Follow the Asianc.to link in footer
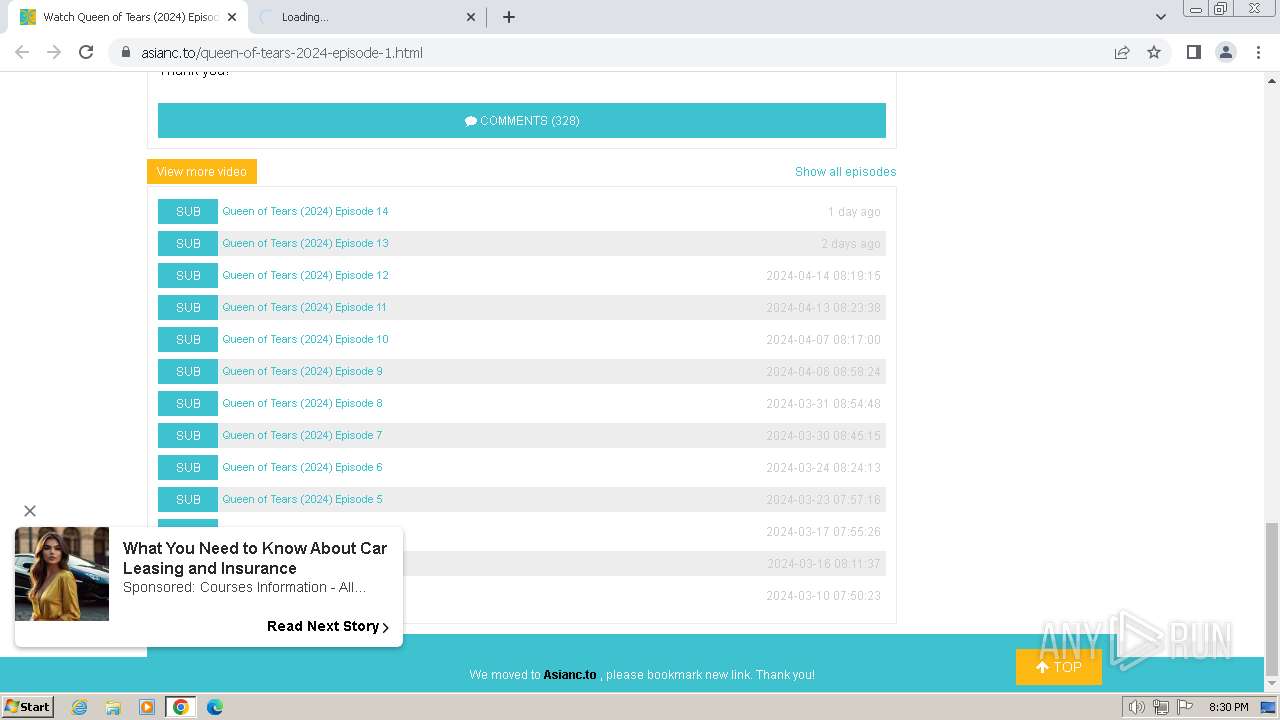The height and width of the screenshot is (720, 1280). coord(570,675)
